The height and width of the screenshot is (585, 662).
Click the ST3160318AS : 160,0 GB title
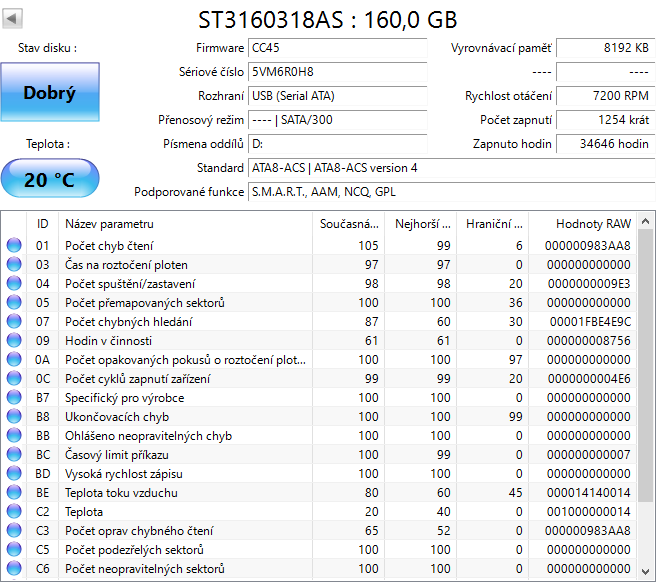[328, 20]
